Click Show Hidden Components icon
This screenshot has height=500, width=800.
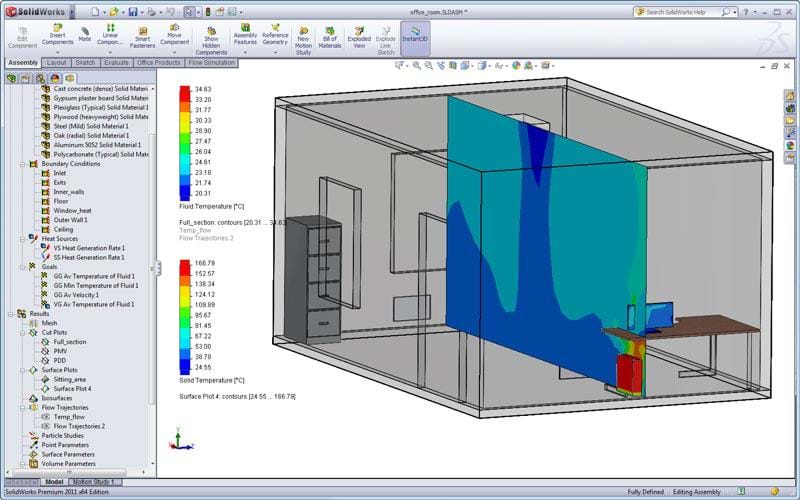[211, 30]
